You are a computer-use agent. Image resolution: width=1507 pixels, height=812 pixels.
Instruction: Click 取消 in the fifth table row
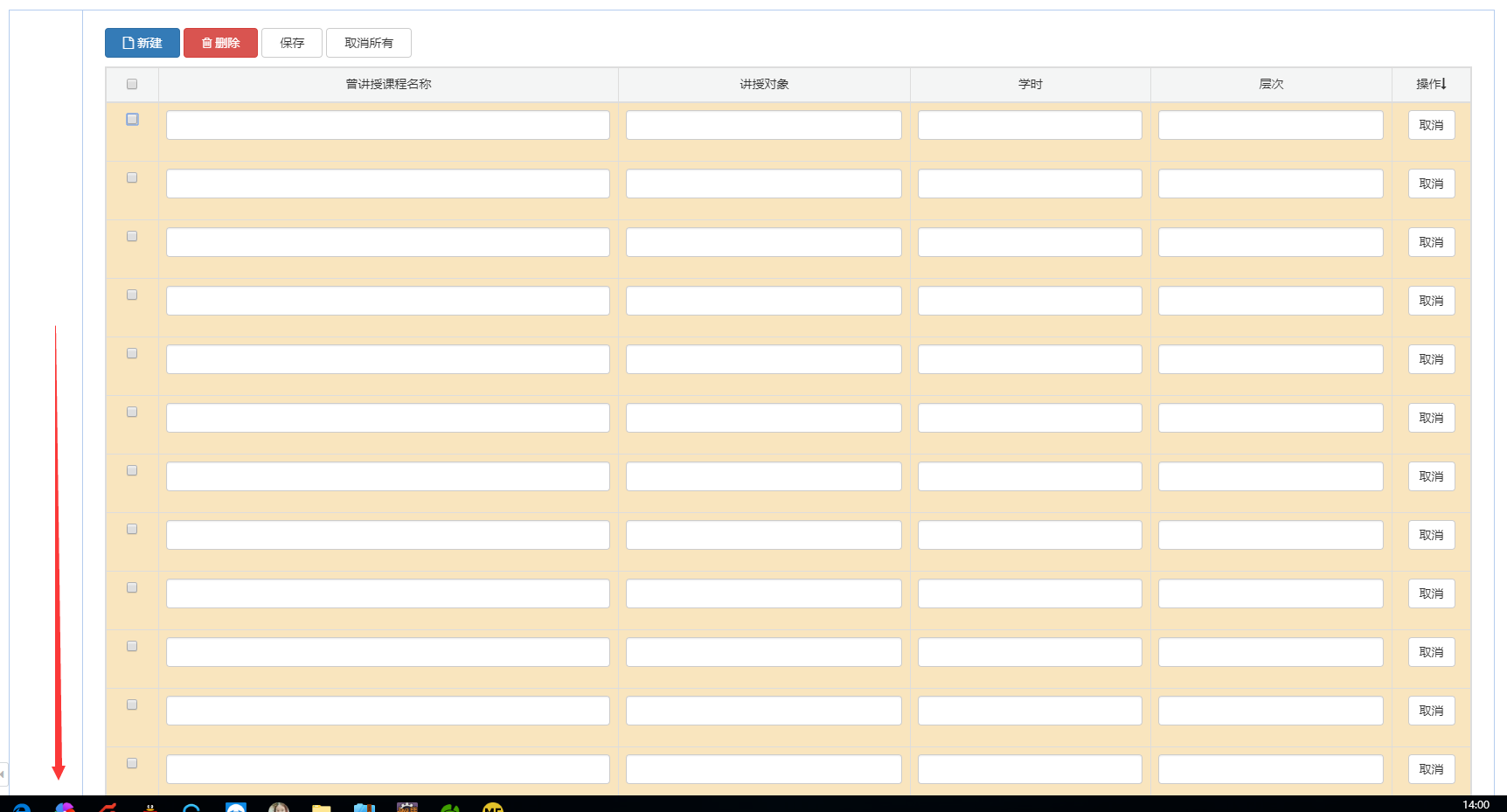pos(1431,359)
